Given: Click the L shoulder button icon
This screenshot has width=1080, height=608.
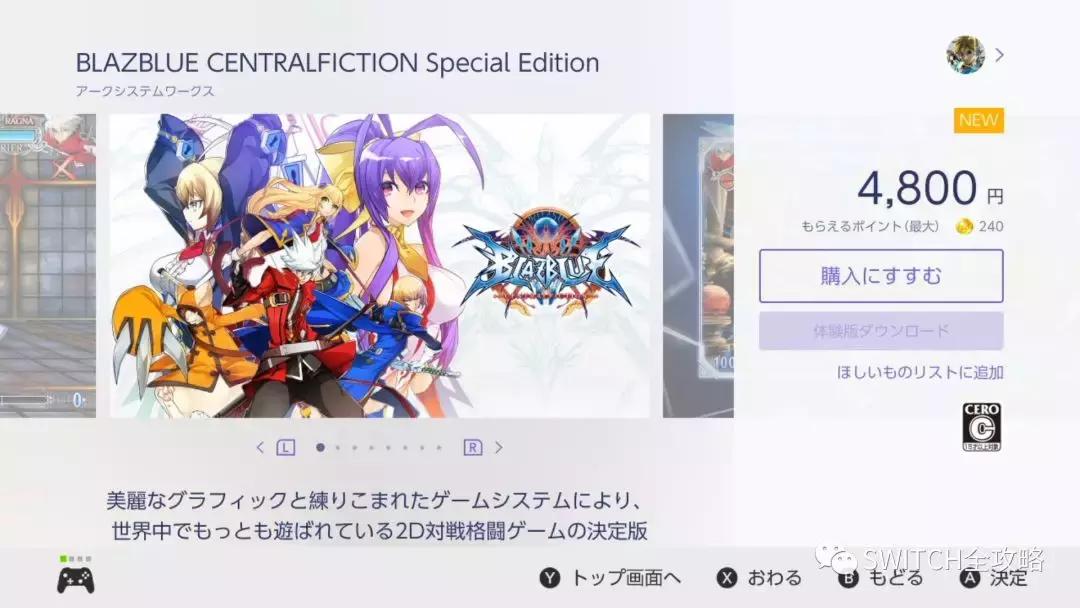Looking at the screenshot, I should [x=286, y=448].
